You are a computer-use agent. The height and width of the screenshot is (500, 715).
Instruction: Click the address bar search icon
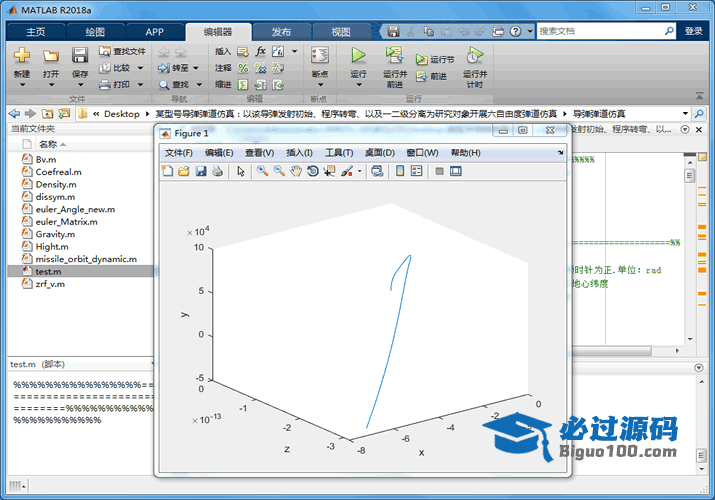[x=699, y=113]
